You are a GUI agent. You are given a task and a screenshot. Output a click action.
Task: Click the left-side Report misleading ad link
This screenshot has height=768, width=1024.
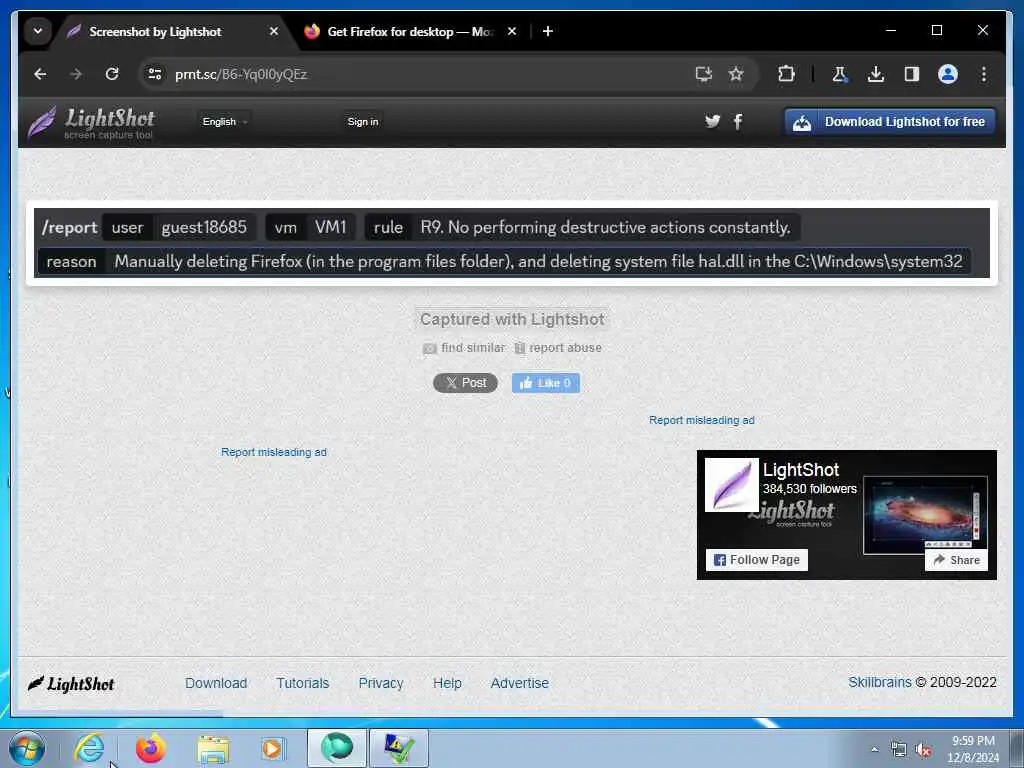(x=274, y=452)
